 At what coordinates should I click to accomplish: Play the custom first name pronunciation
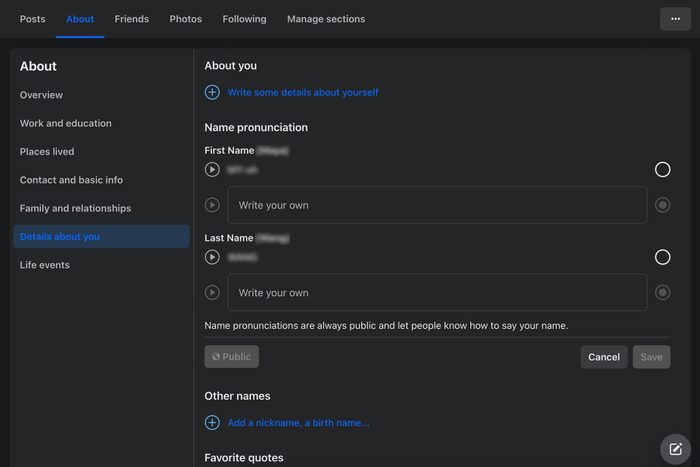pos(212,205)
